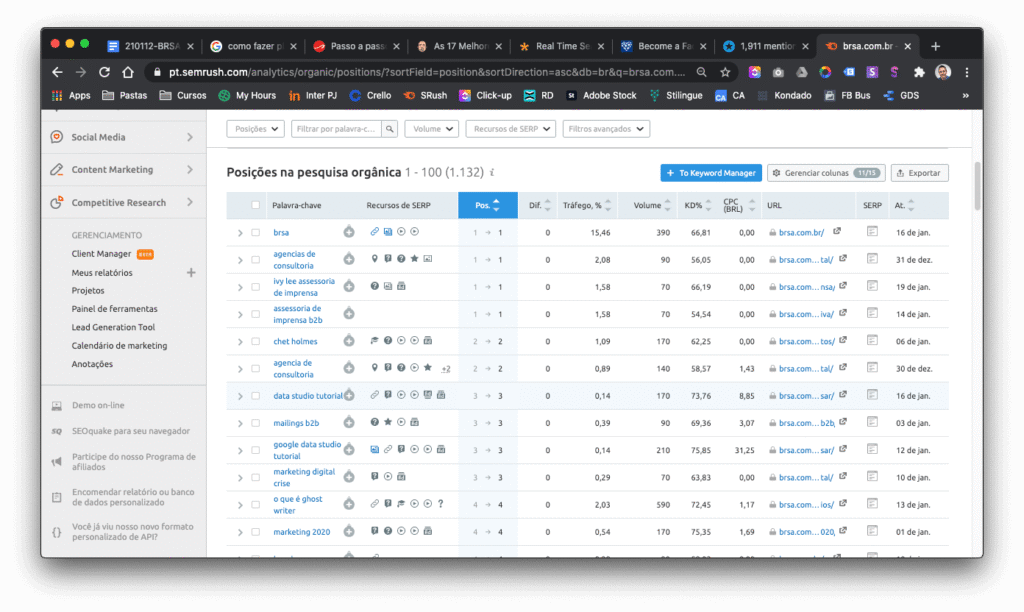Add 'chet holmes' to the keyword manager

349,341
